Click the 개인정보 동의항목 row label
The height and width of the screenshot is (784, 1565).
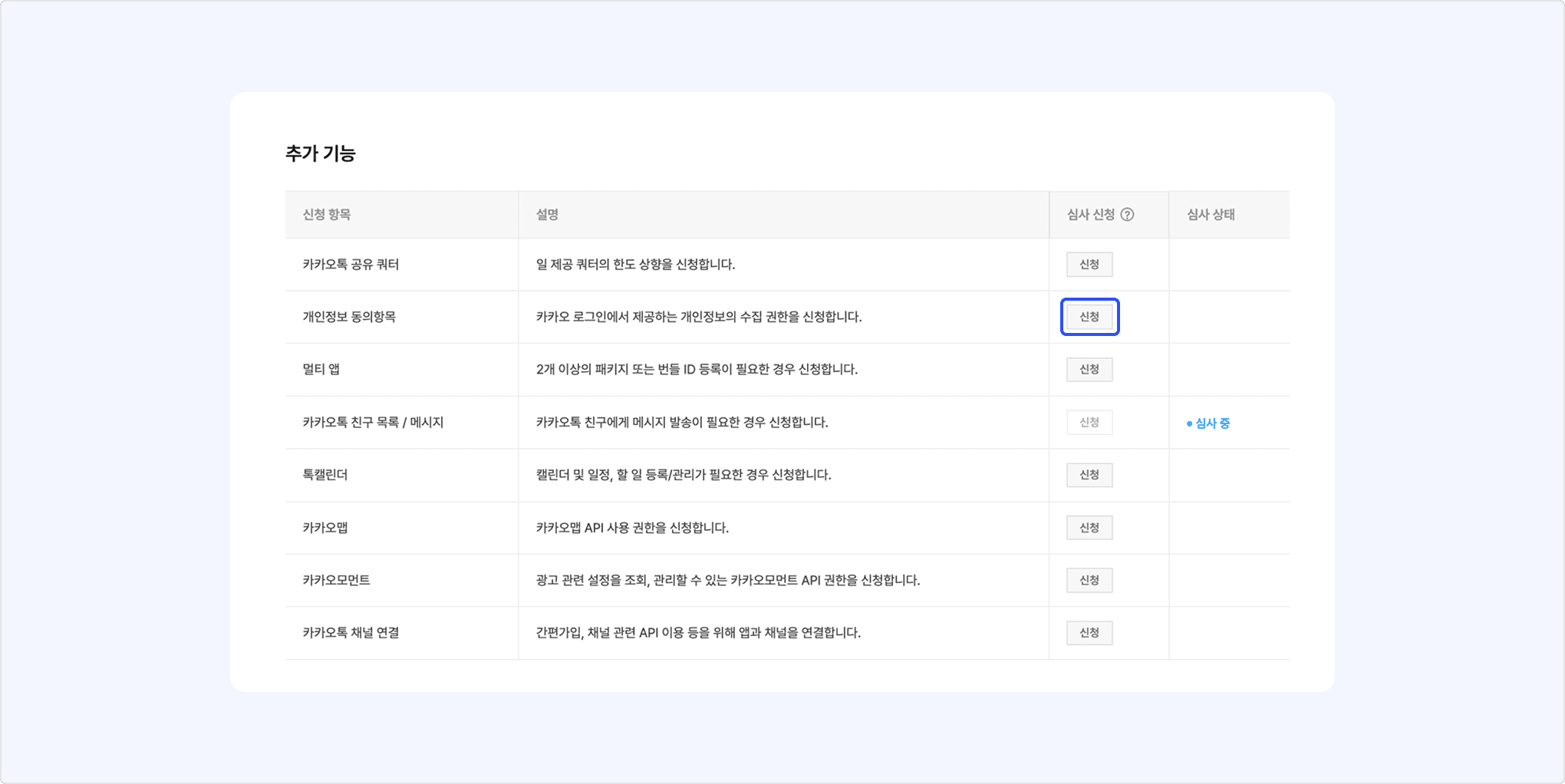349,317
